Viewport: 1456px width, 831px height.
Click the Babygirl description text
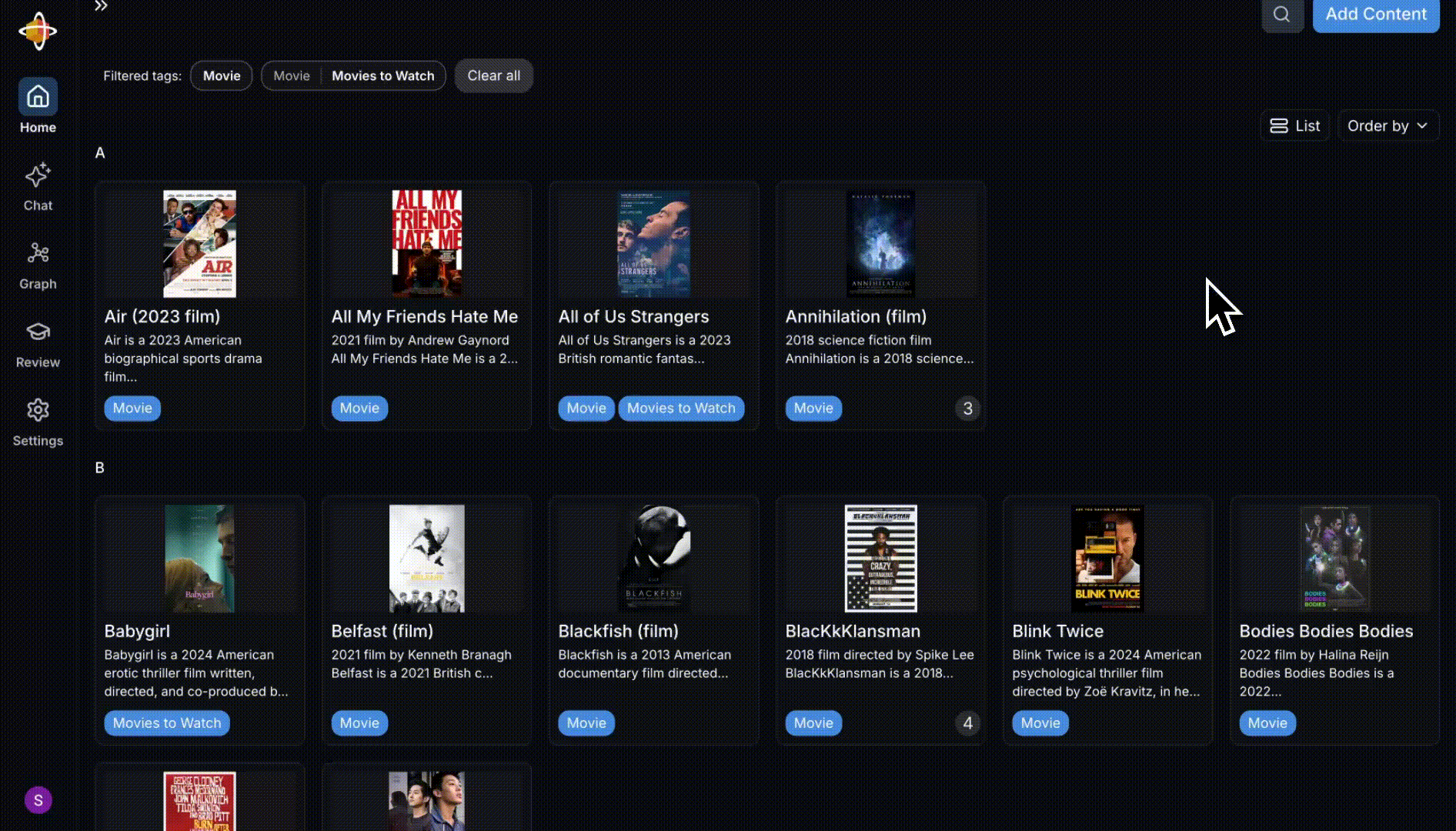click(x=196, y=673)
